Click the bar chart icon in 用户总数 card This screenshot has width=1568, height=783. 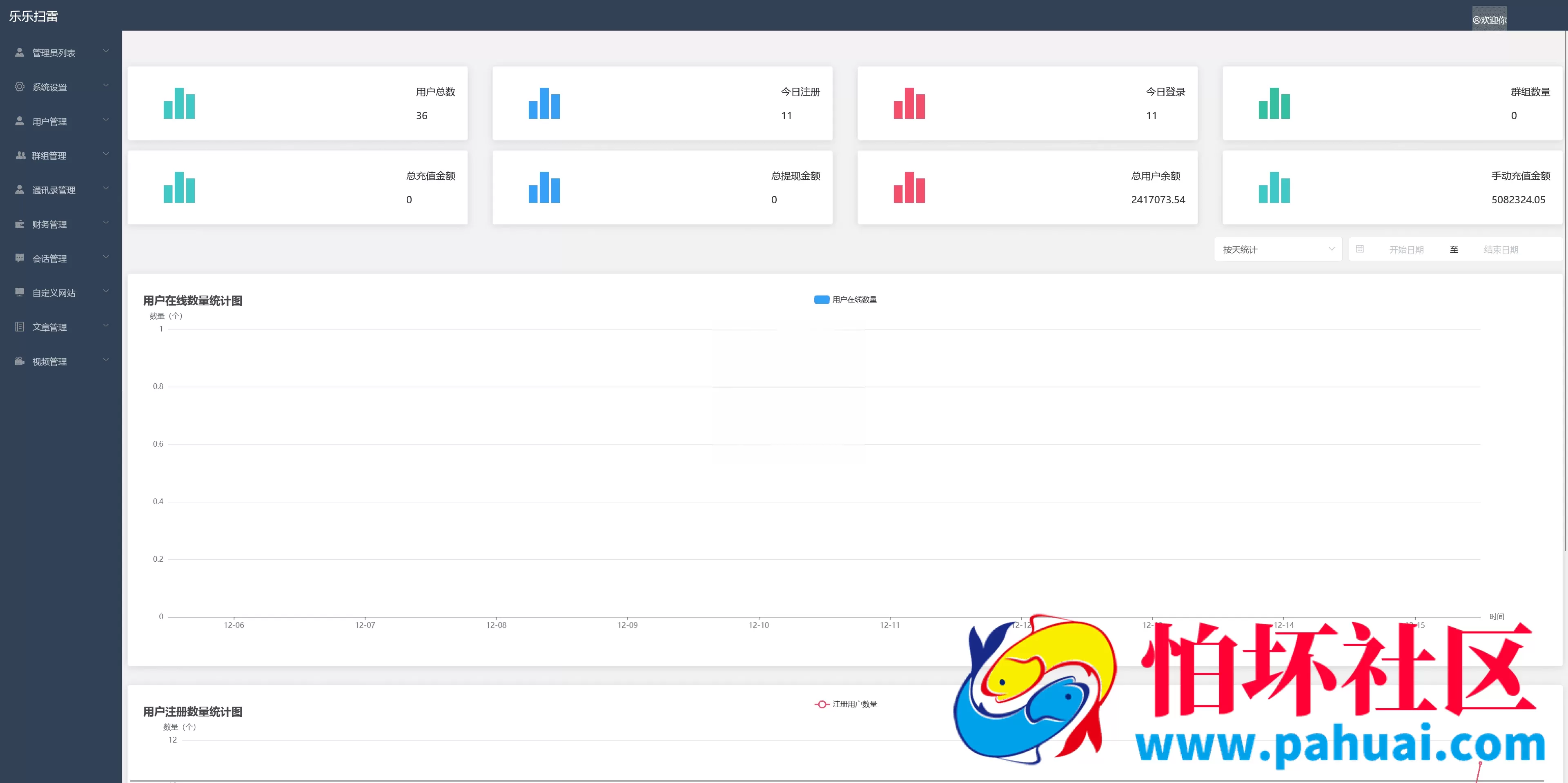(179, 103)
